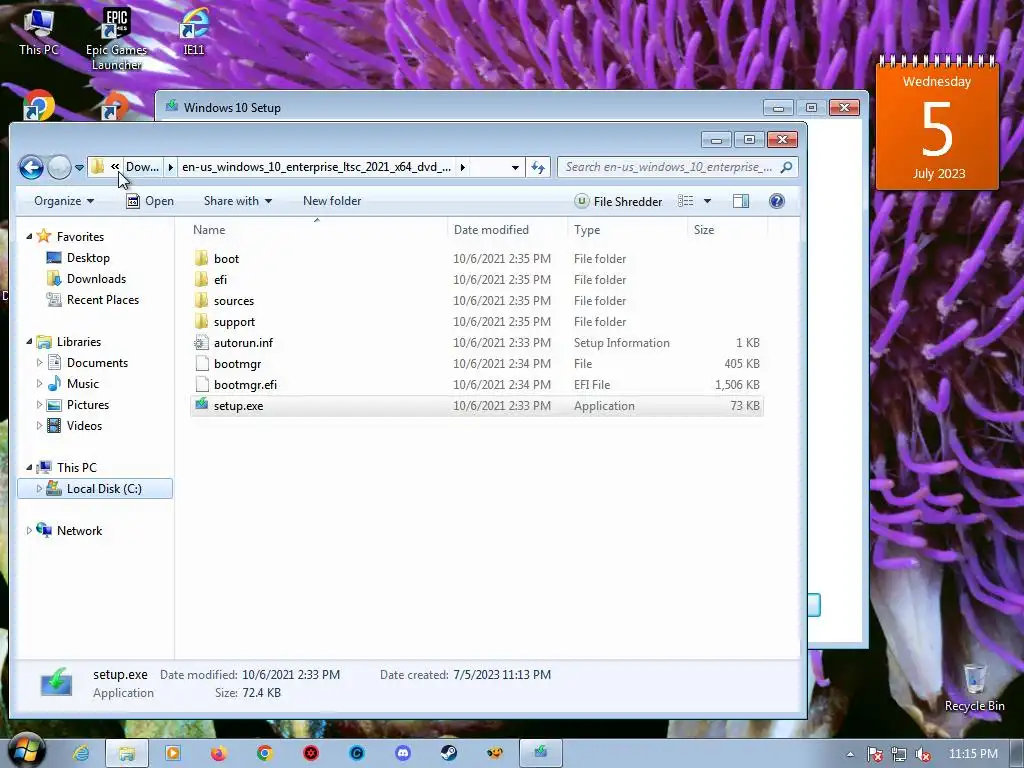Open Firefox from the taskbar
The width and height of the screenshot is (1024, 768).
(x=219, y=754)
